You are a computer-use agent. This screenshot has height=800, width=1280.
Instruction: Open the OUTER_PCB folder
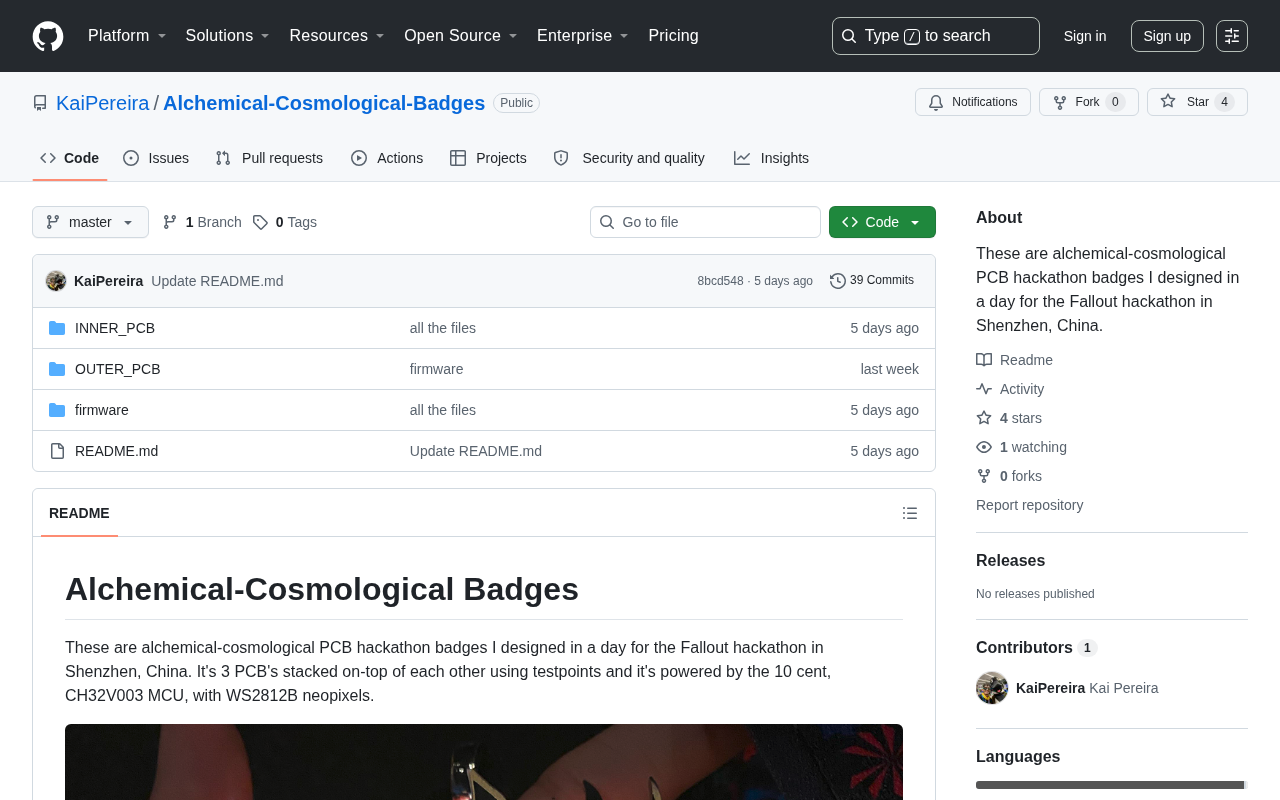click(x=118, y=369)
